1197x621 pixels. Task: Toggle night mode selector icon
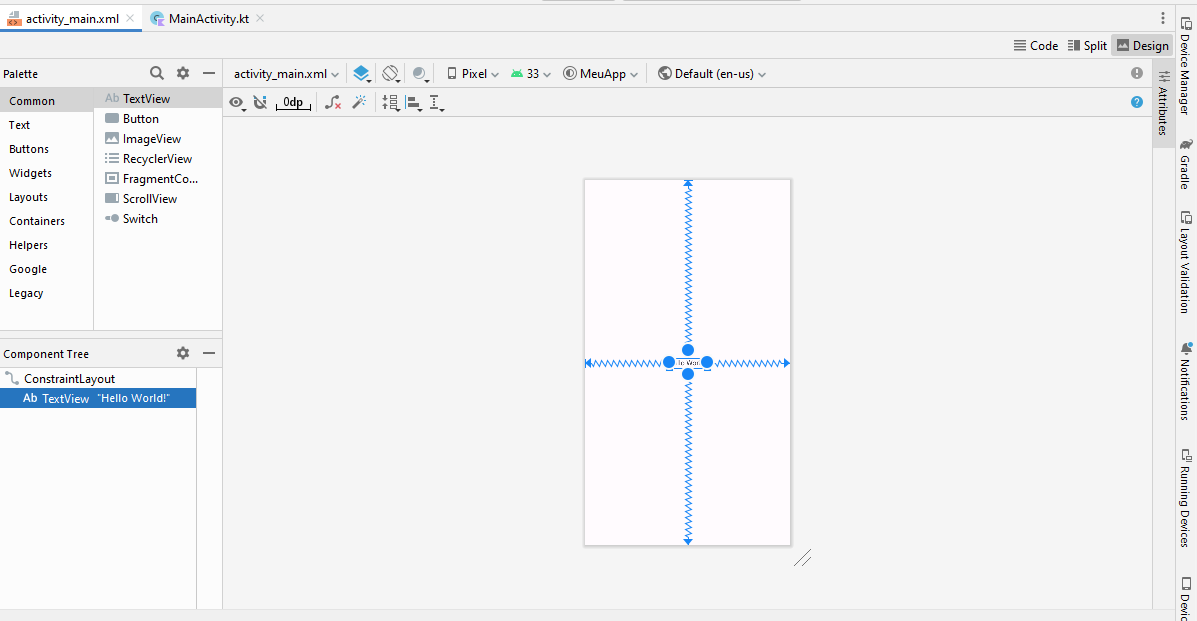coord(420,74)
